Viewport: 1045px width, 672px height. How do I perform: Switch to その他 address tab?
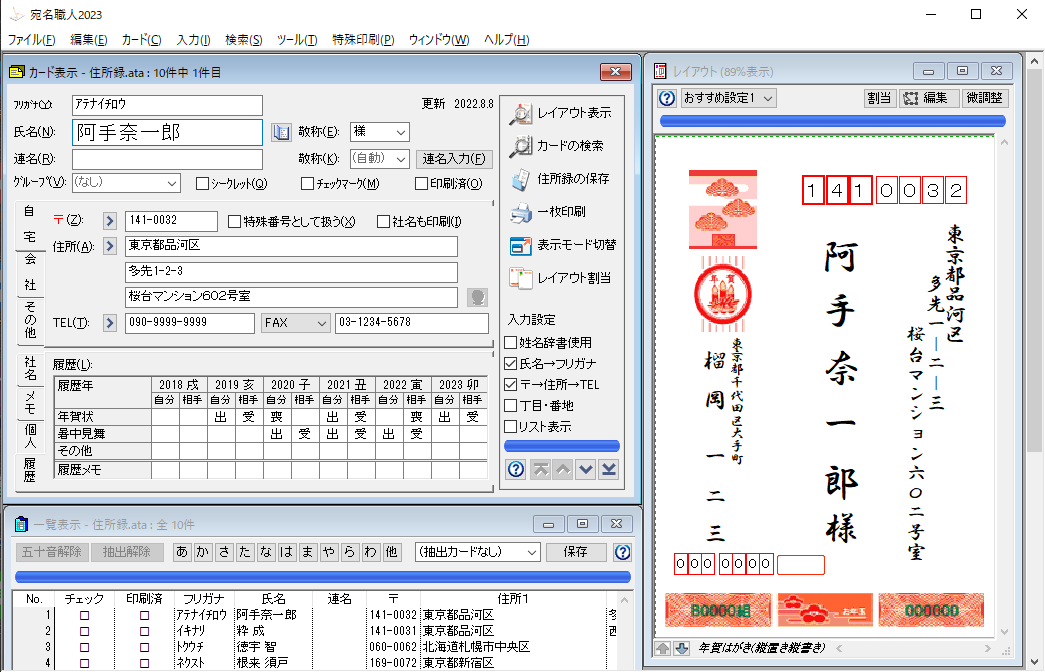click(x=30, y=320)
